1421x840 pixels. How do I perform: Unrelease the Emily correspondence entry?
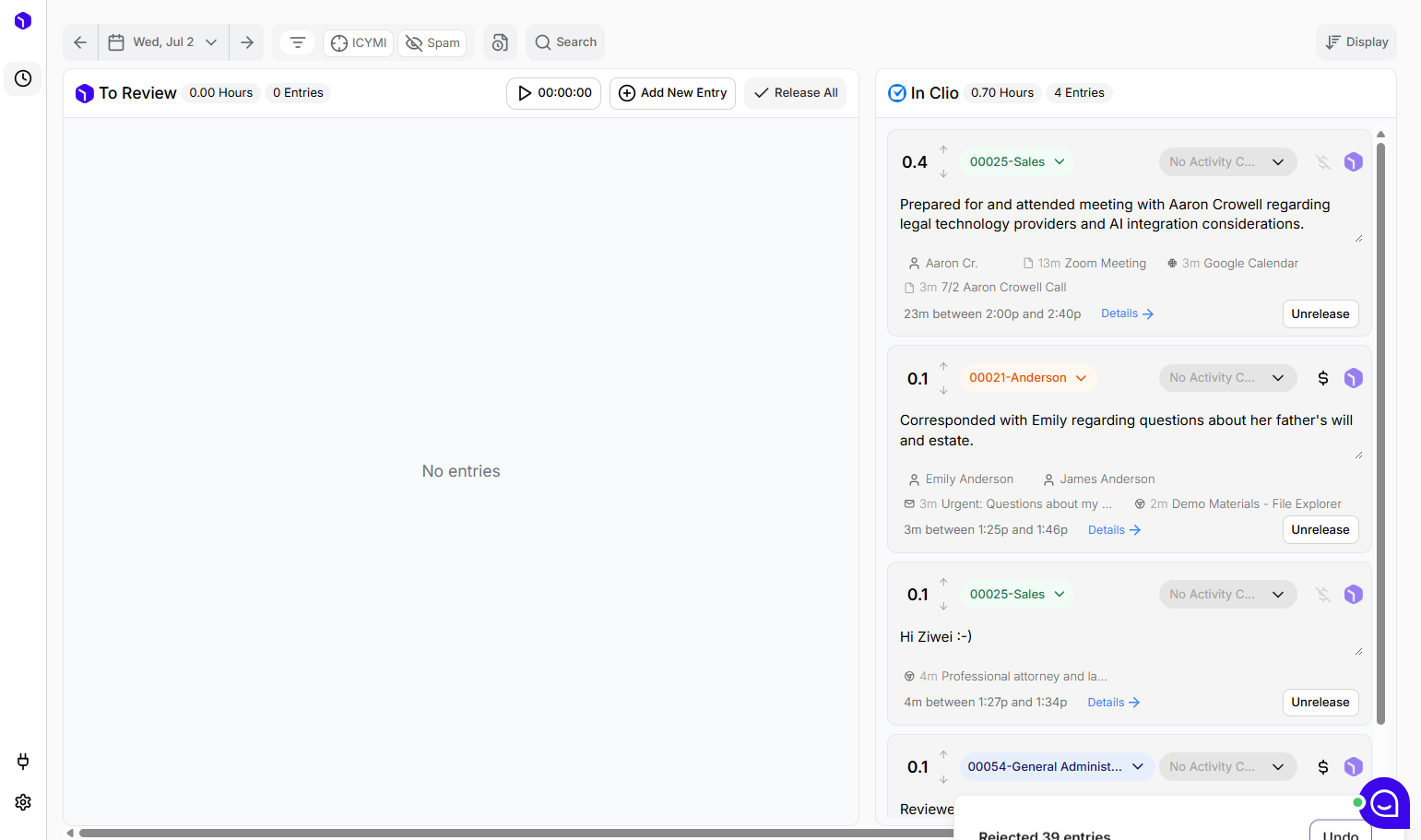(x=1320, y=530)
